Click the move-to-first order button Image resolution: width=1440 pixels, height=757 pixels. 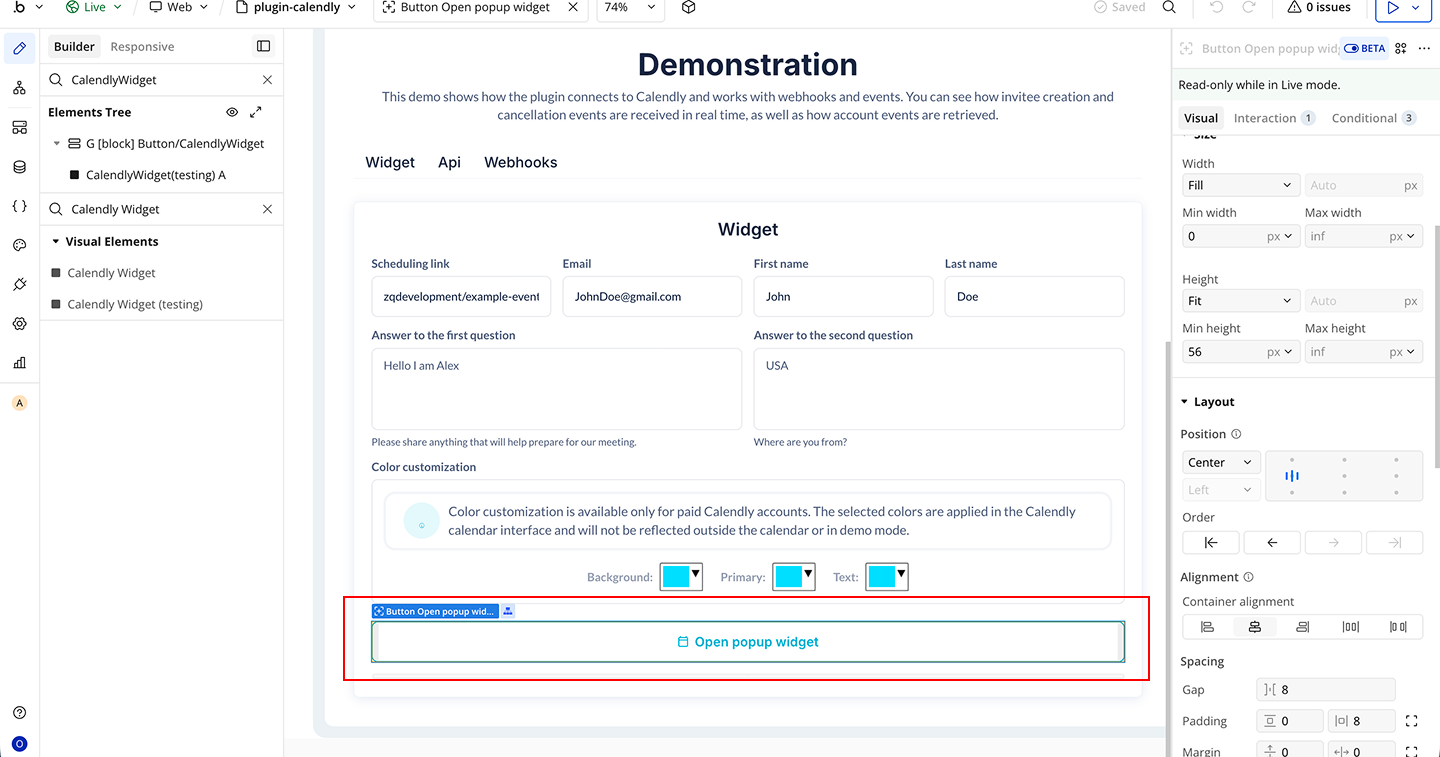1211,542
